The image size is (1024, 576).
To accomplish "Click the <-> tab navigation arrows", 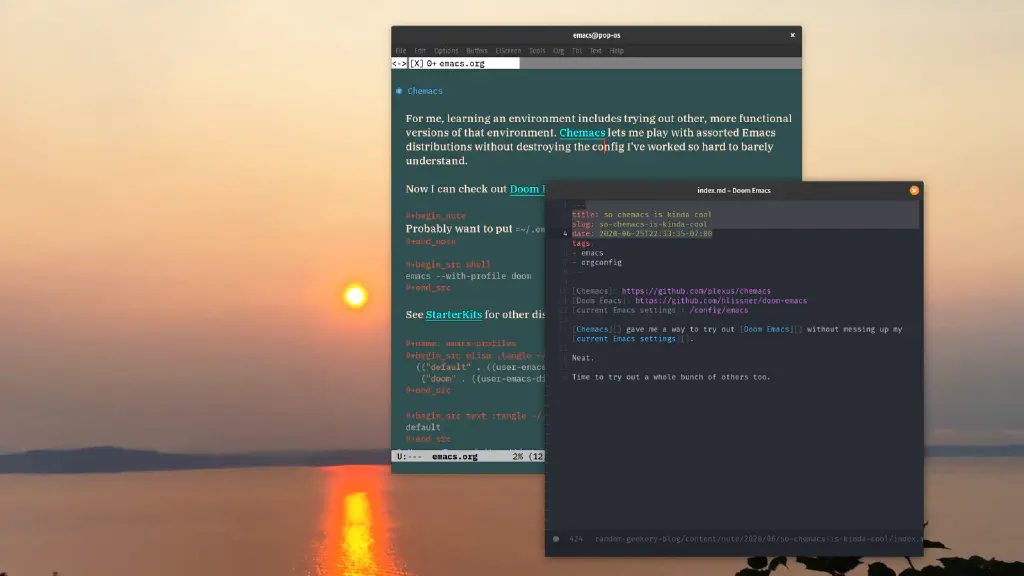I will [399, 63].
